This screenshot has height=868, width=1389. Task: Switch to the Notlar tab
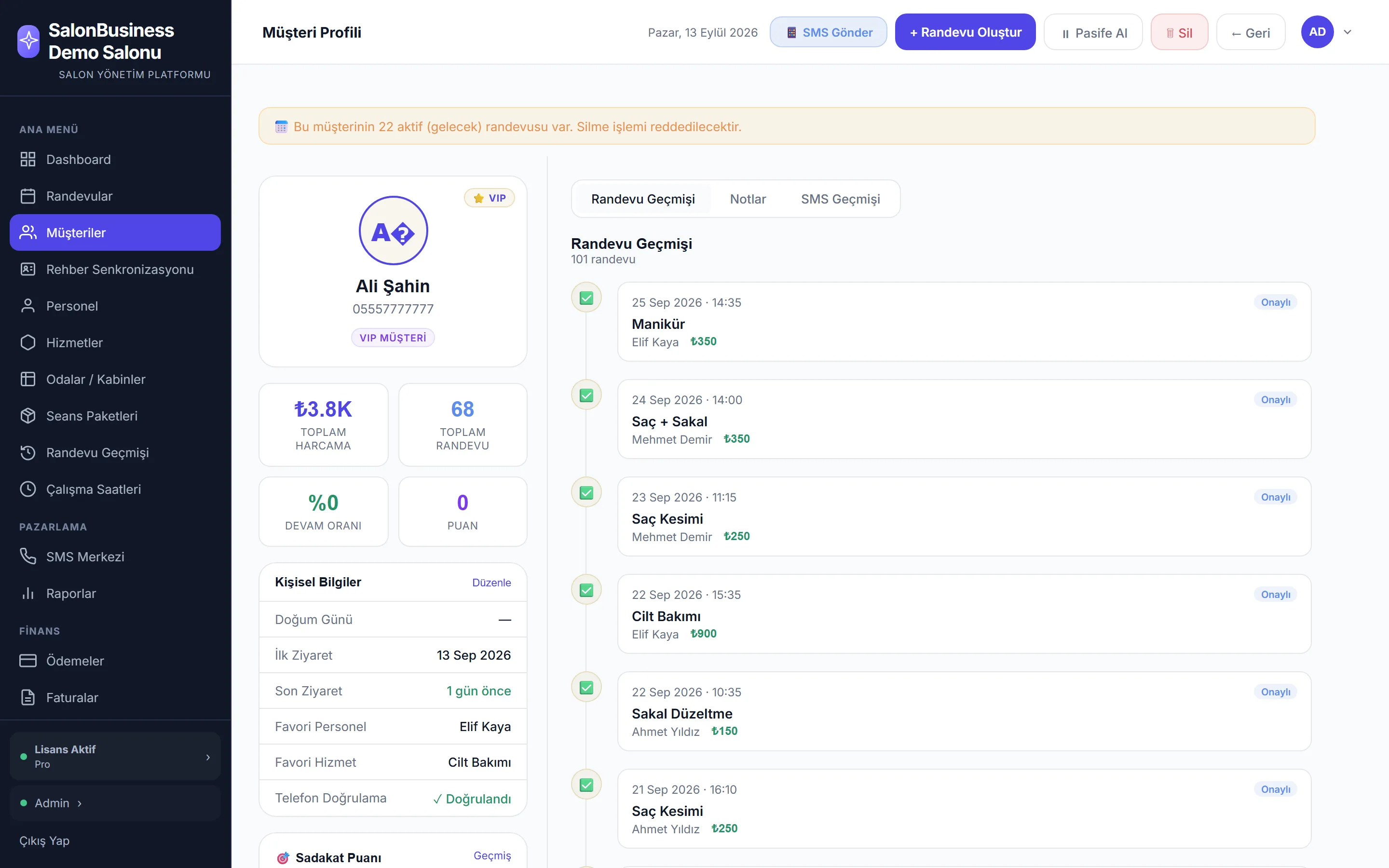coord(748,199)
